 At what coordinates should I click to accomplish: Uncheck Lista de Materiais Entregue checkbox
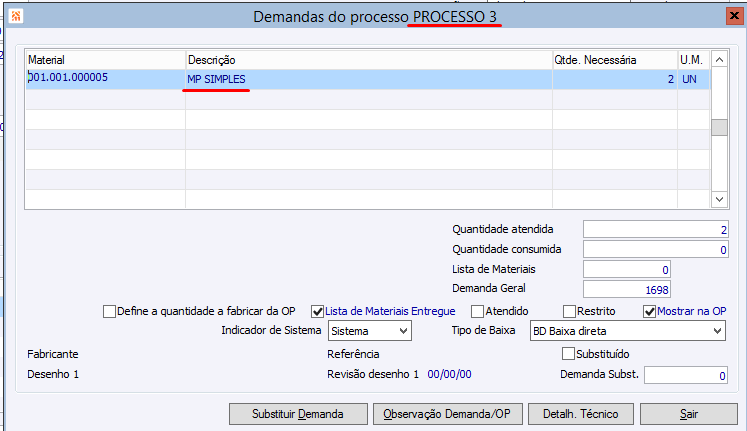(x=317, y=311)
